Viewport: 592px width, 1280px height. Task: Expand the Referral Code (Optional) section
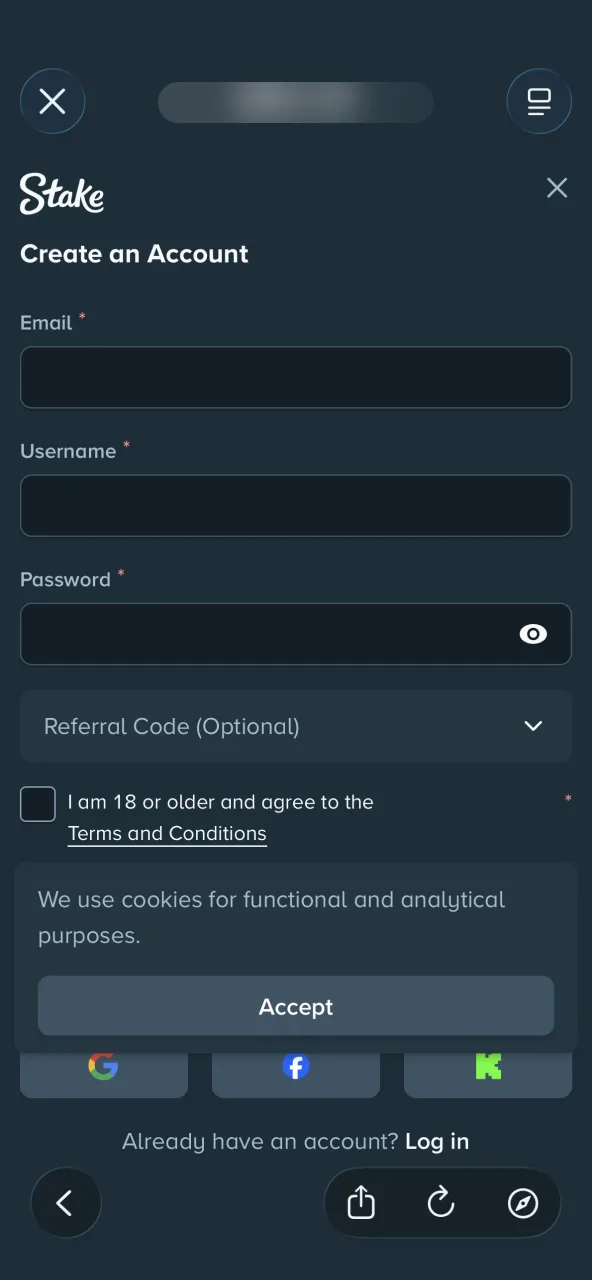pyautogui.click(x=296, y=726)
